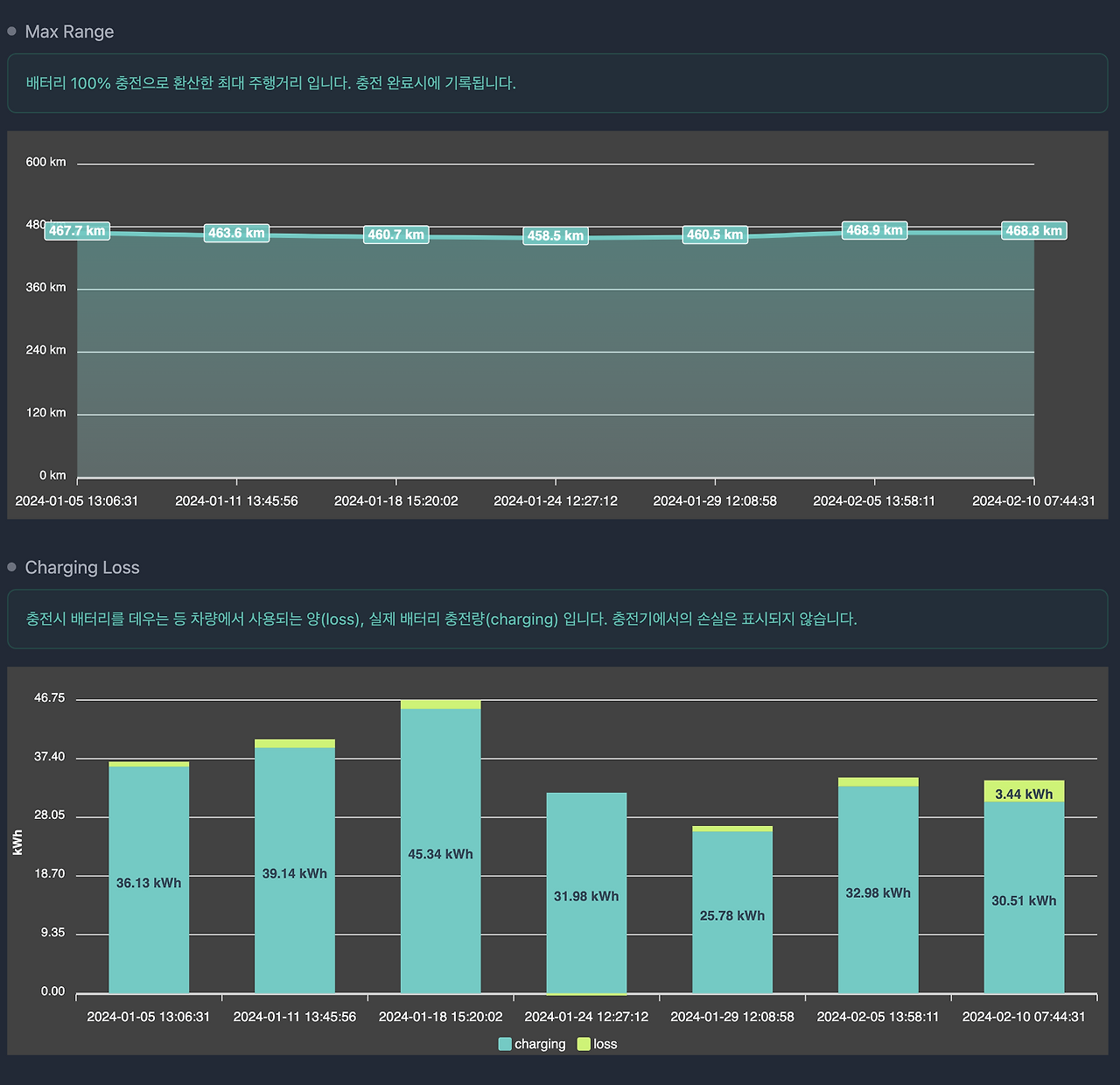The image size is (1120, 1085).
Task: Click the 3.44 kWh loss segment
Action: pos(1025,791)
